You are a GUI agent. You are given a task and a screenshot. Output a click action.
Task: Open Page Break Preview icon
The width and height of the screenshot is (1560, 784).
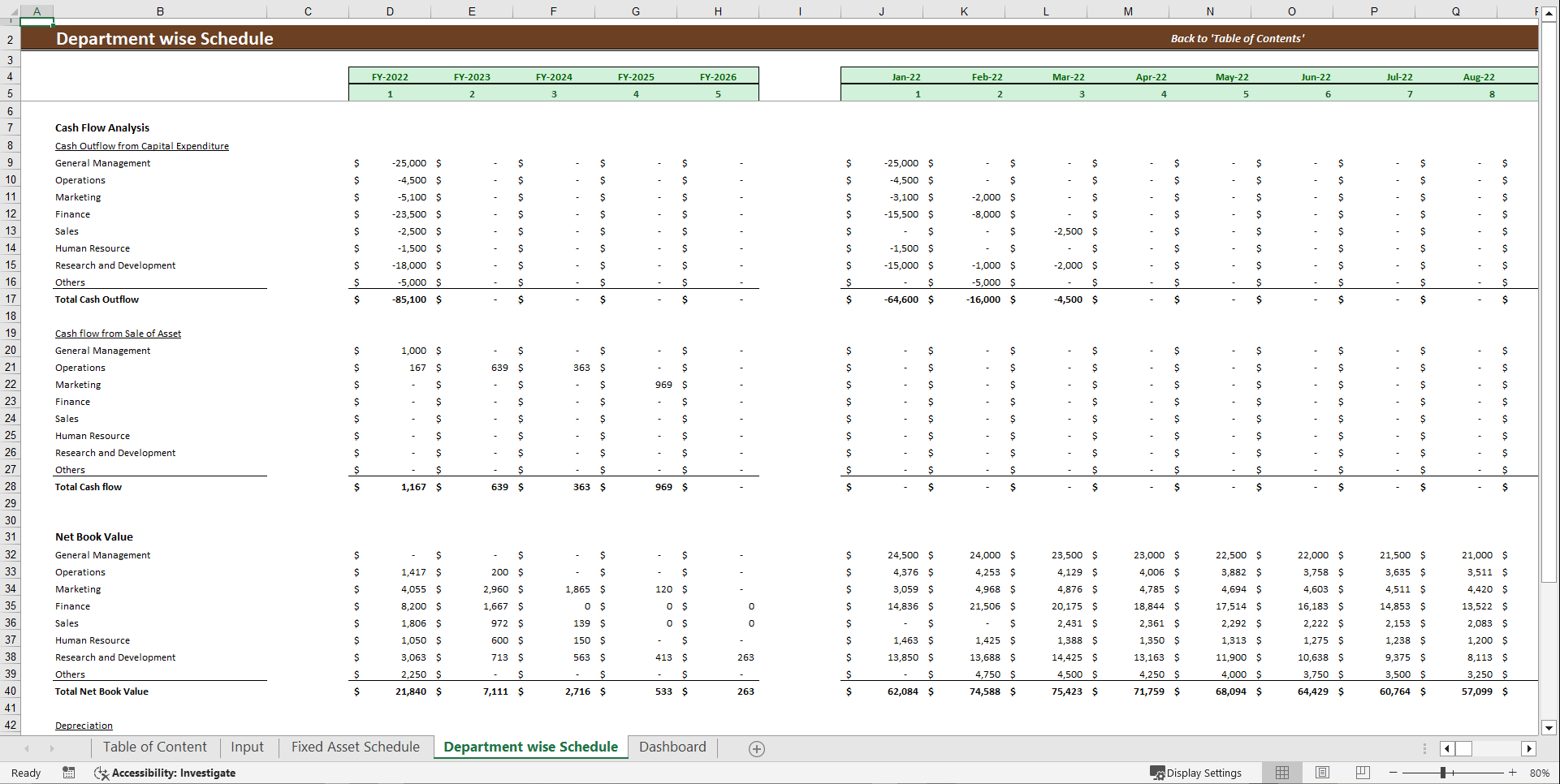point(1362,773)
